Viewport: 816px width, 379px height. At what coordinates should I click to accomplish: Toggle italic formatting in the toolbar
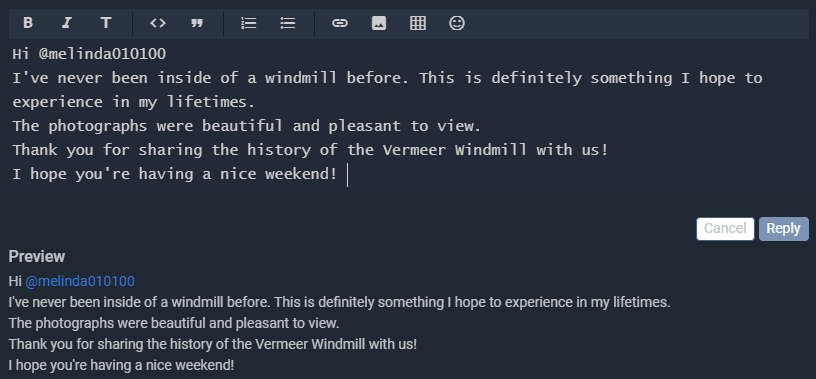[67, 23]
